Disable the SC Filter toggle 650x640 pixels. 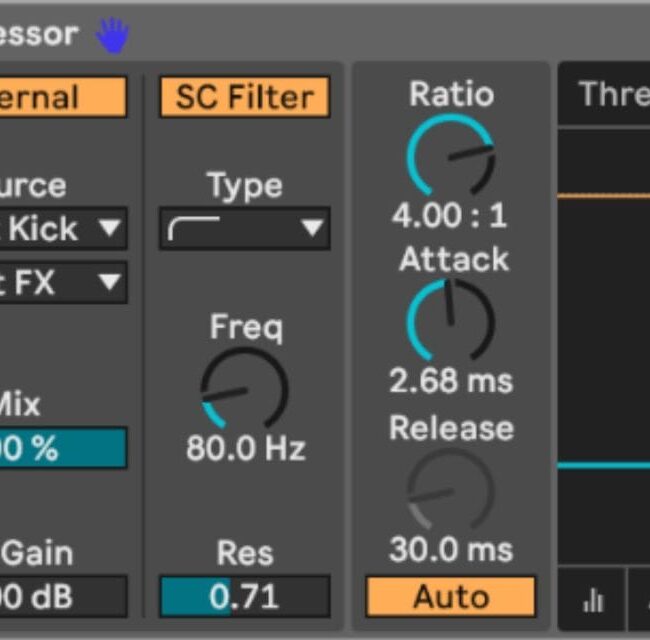[x=244, y=97]
